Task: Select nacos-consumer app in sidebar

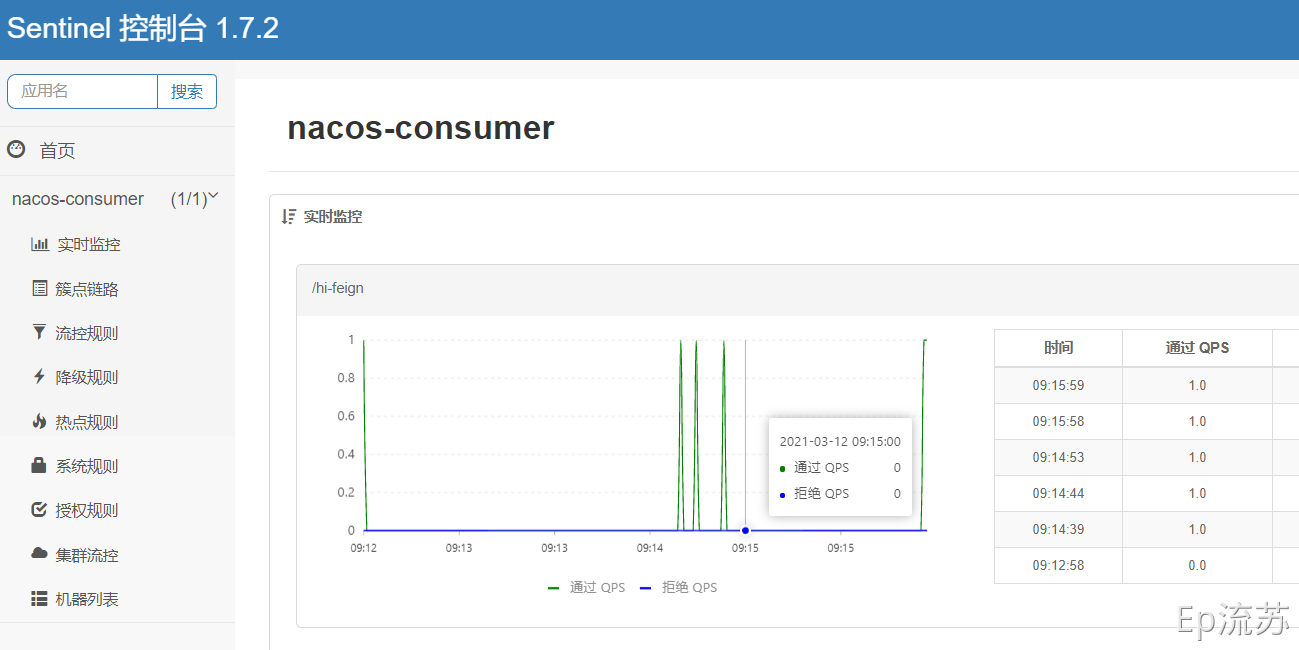Action: (78, 199)
